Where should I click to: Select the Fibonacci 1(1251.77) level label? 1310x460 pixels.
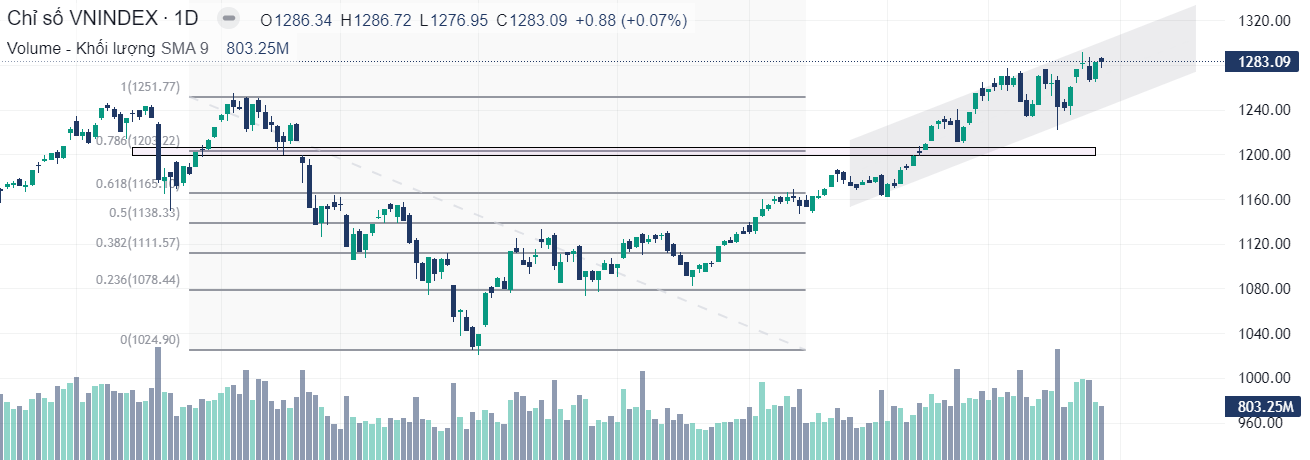150,87
